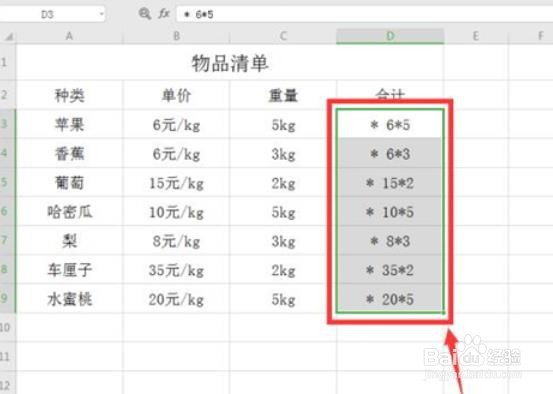The image size is (553, 394).
Task: Click the 2kg cell in 葡萄 row
Action: pos(283,183)
